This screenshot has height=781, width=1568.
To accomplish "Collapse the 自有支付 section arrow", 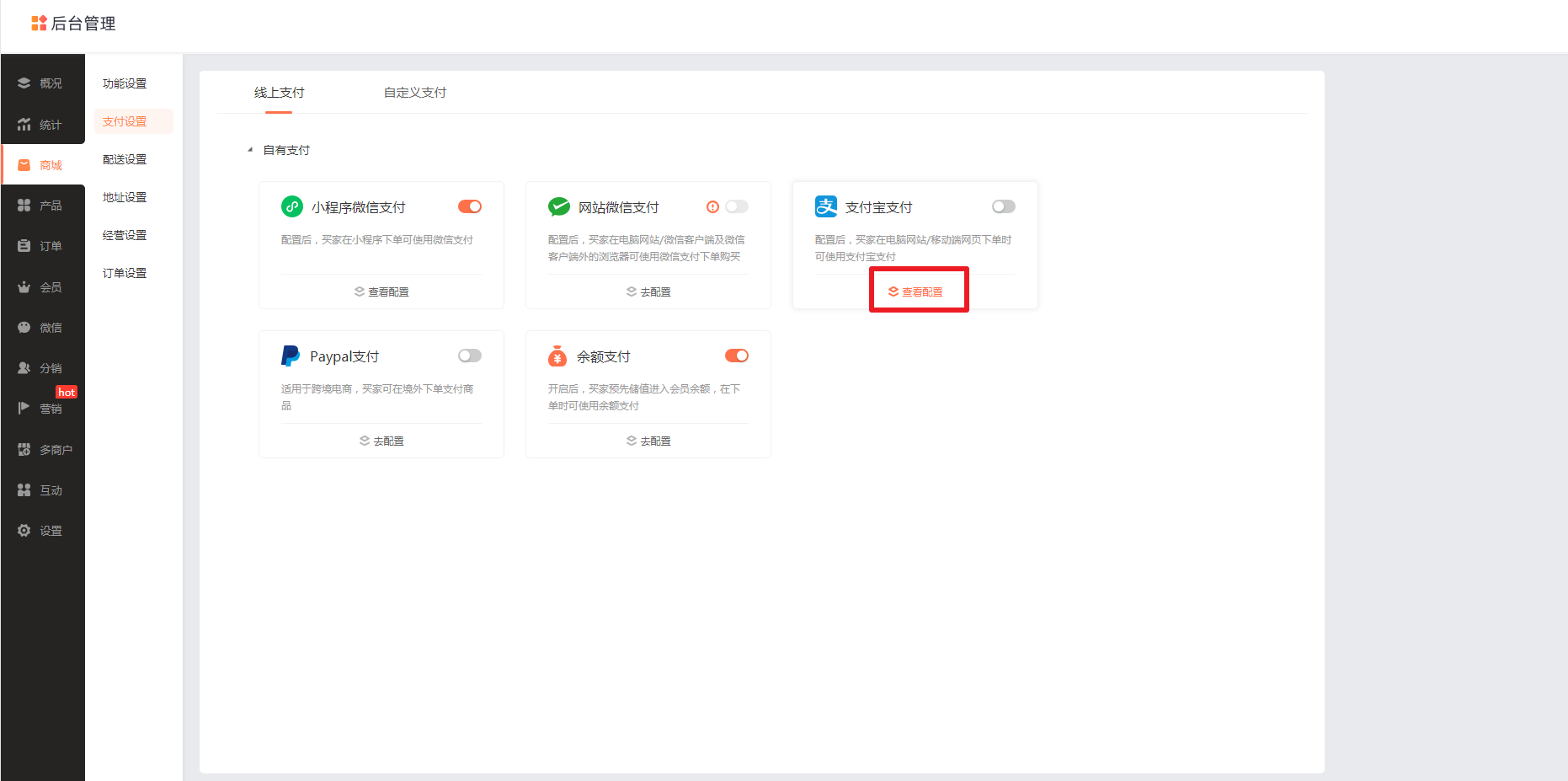I will (x=250, y=150).
